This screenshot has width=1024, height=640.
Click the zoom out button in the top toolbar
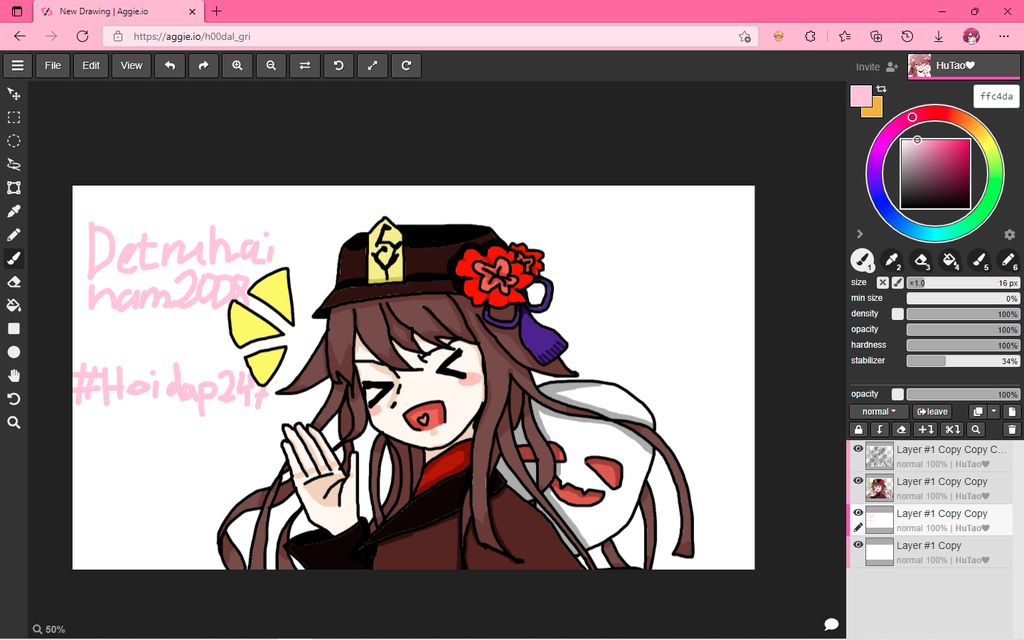(271, 65)
